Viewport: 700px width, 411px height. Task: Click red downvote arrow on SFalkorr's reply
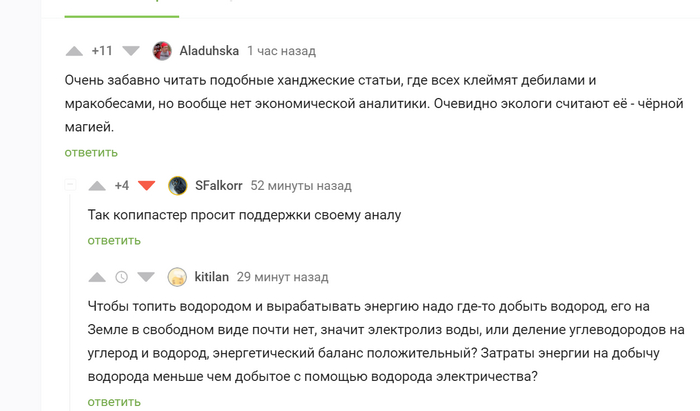[147, 185]
